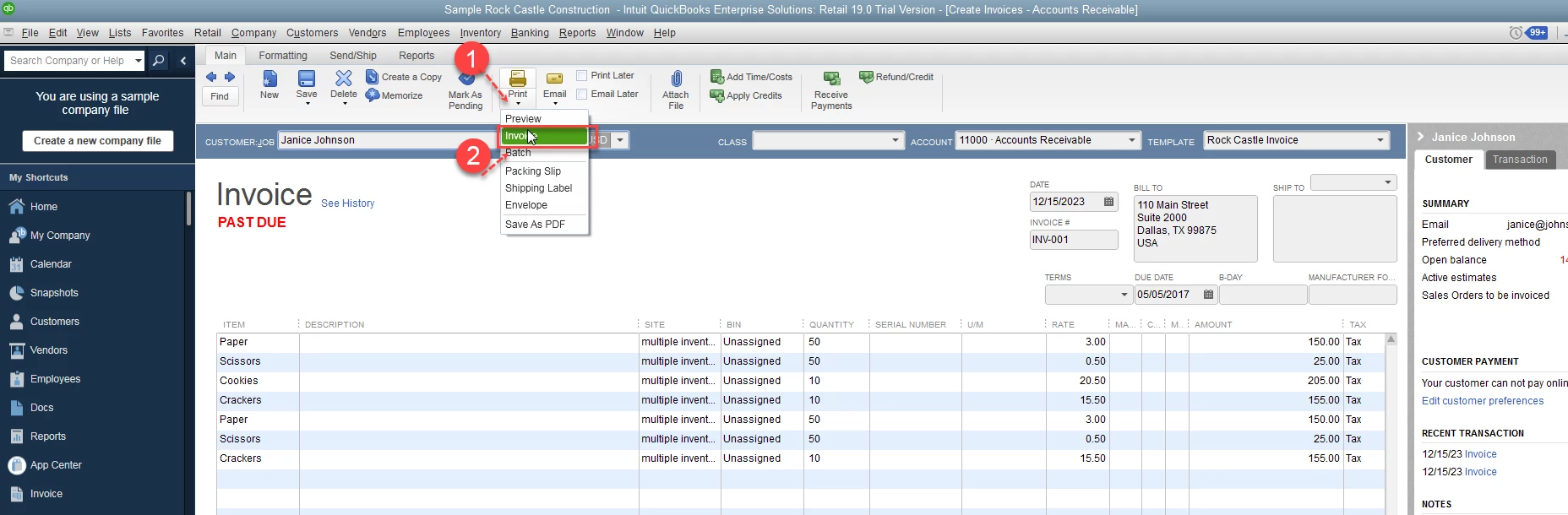
Task: Open Employees shortcut
Action: pyautogui.click(x=45, y=379)
